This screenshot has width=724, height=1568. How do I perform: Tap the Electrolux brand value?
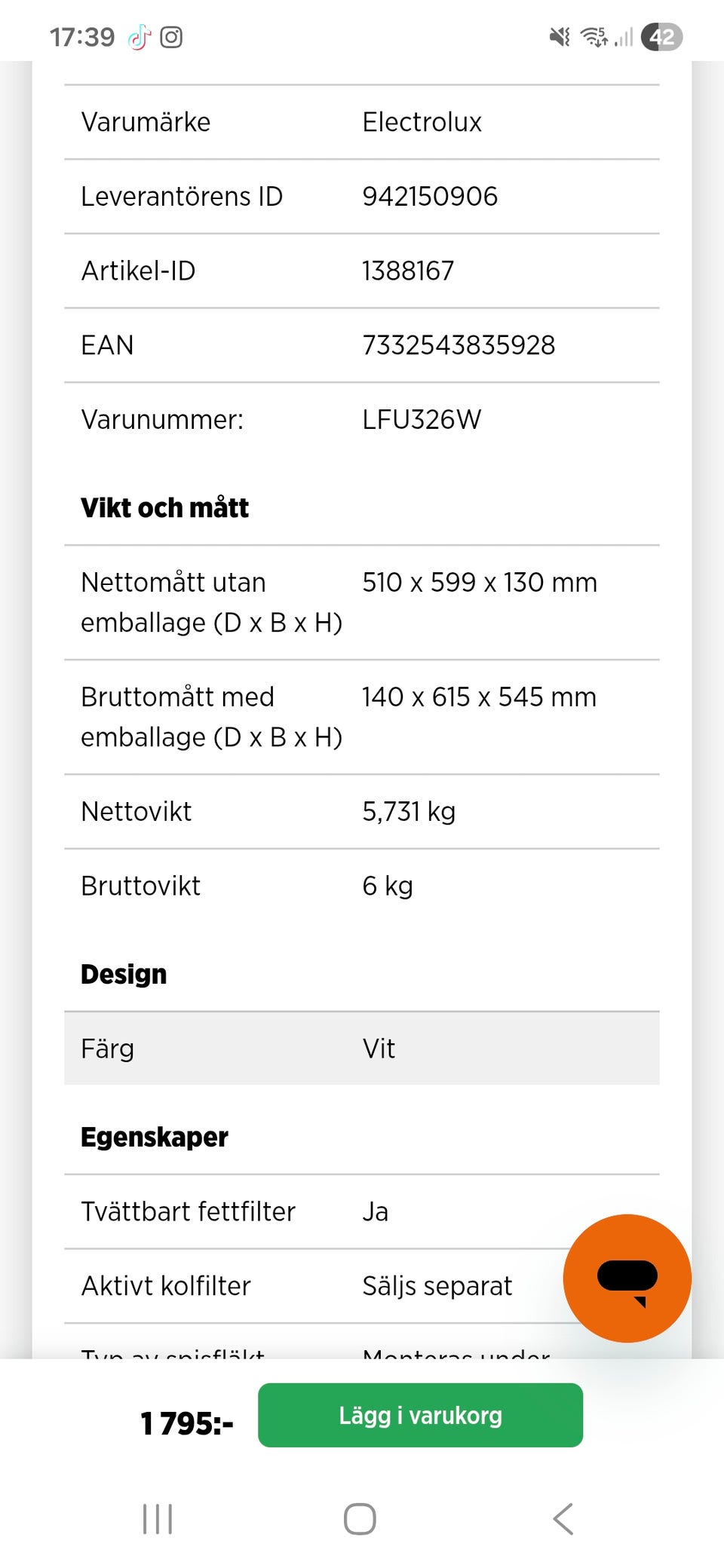(422, 122)
